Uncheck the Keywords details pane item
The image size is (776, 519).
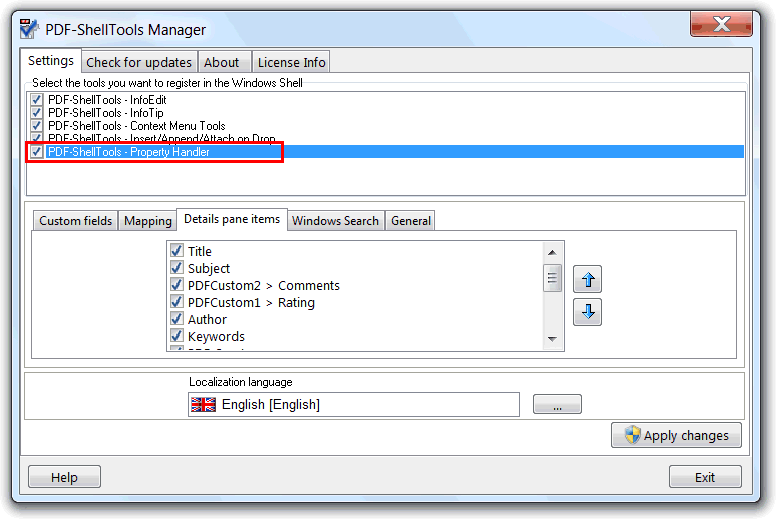177,335
